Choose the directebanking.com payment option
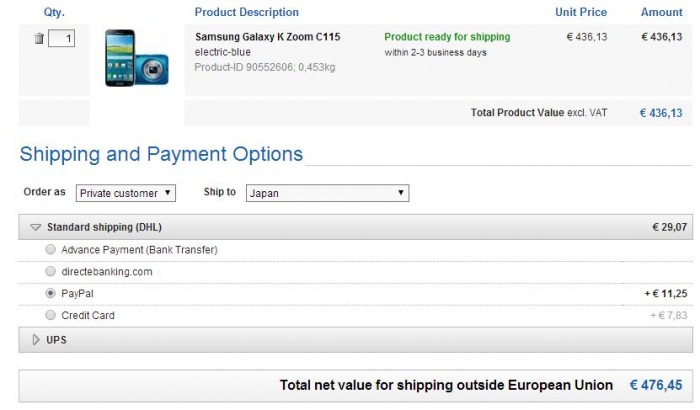 (x=51, y=271)
